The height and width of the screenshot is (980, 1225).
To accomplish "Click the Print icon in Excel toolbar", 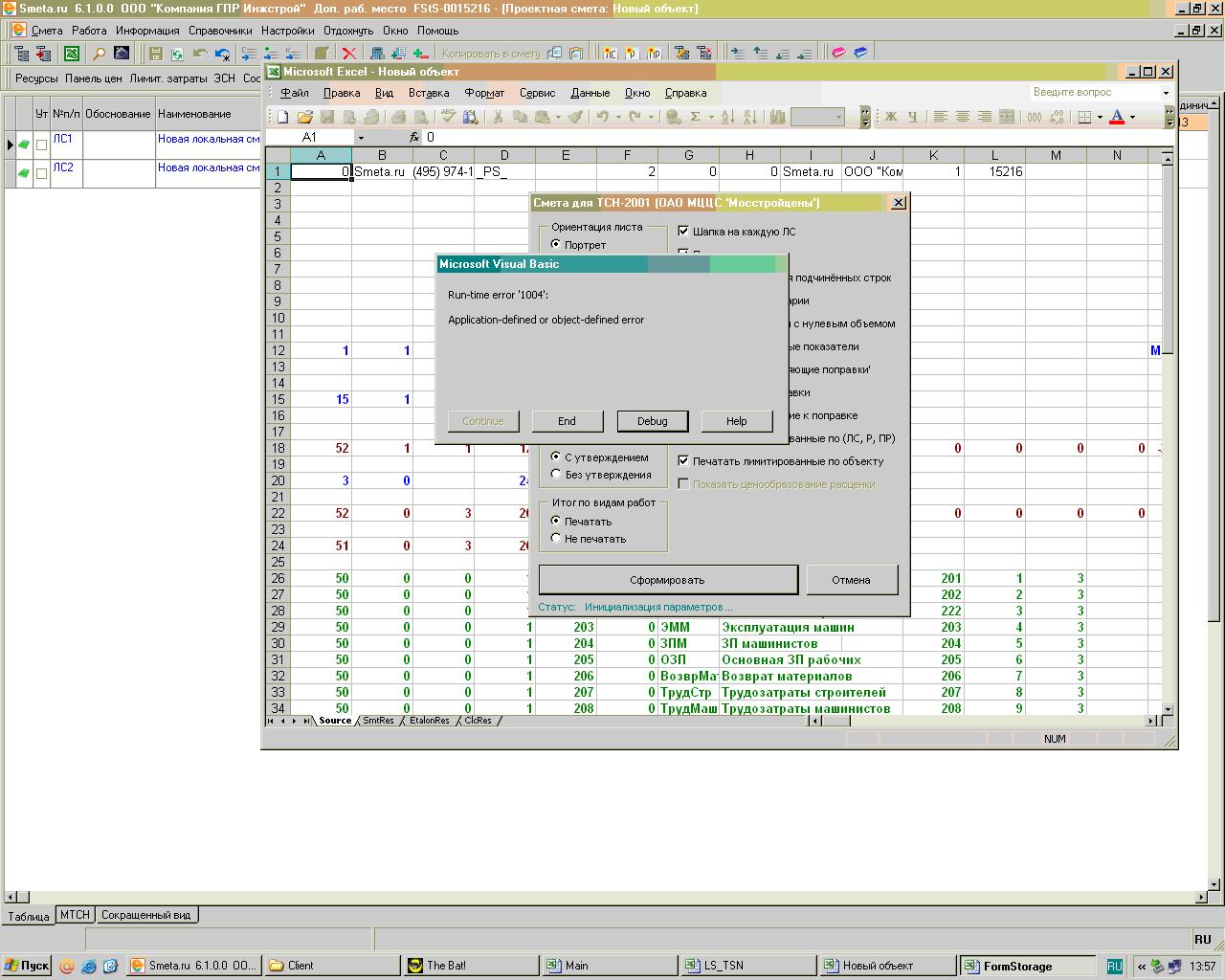I will pyautogui.click(x=399, y=117).
